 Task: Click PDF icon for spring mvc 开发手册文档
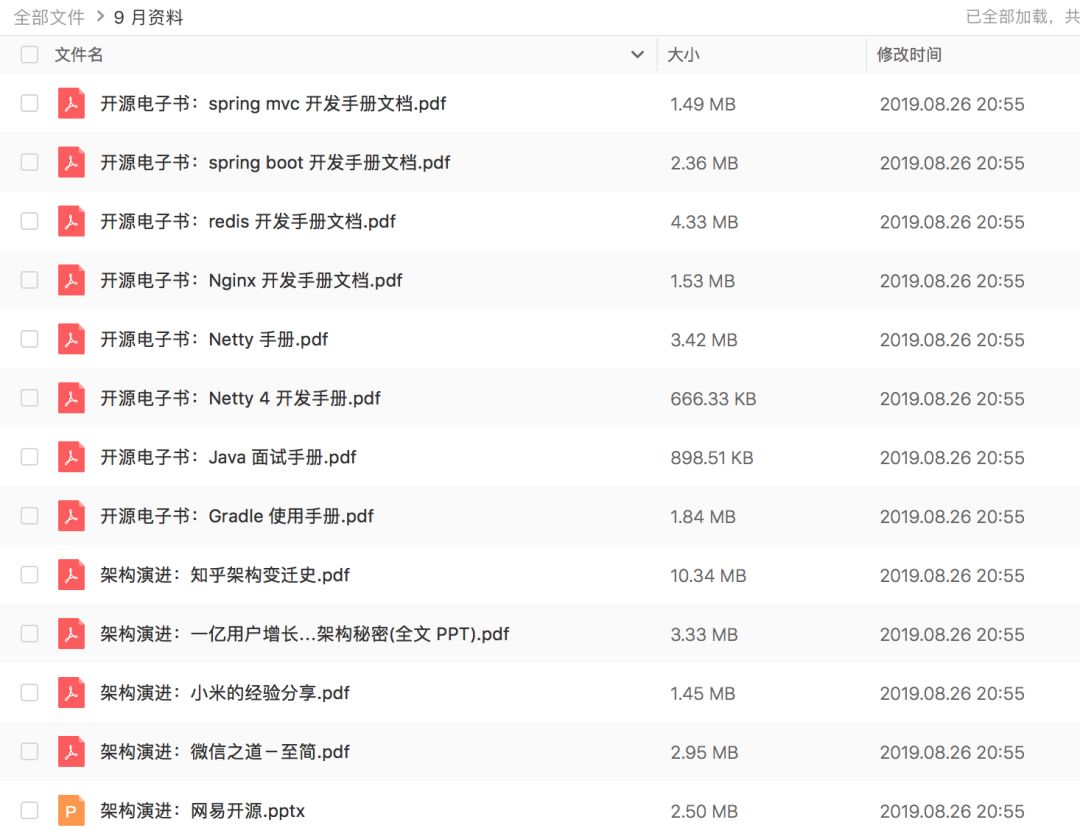71,103
